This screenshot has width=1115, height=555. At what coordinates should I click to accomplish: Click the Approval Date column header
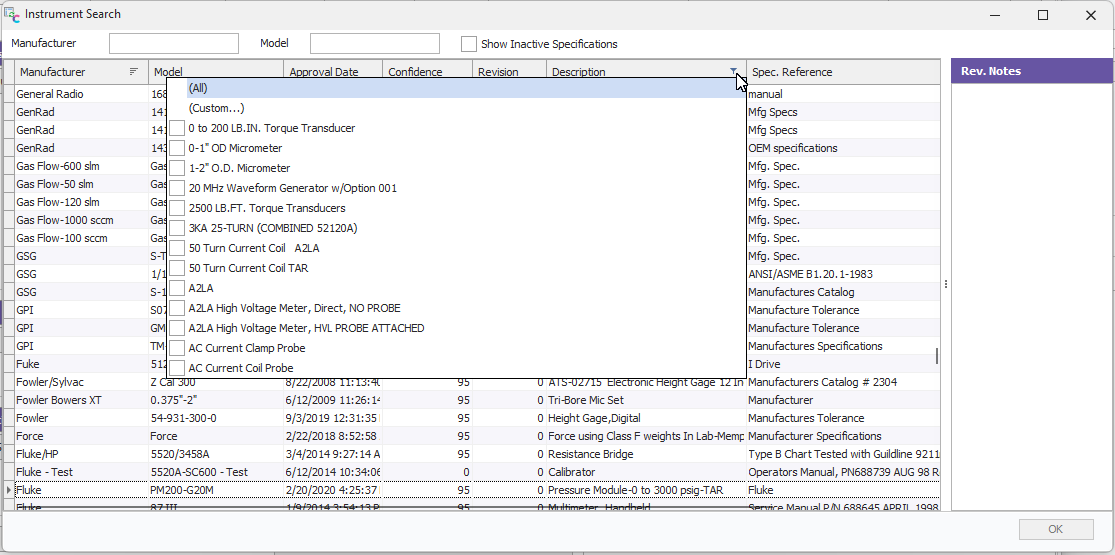(x=323, y=72)
